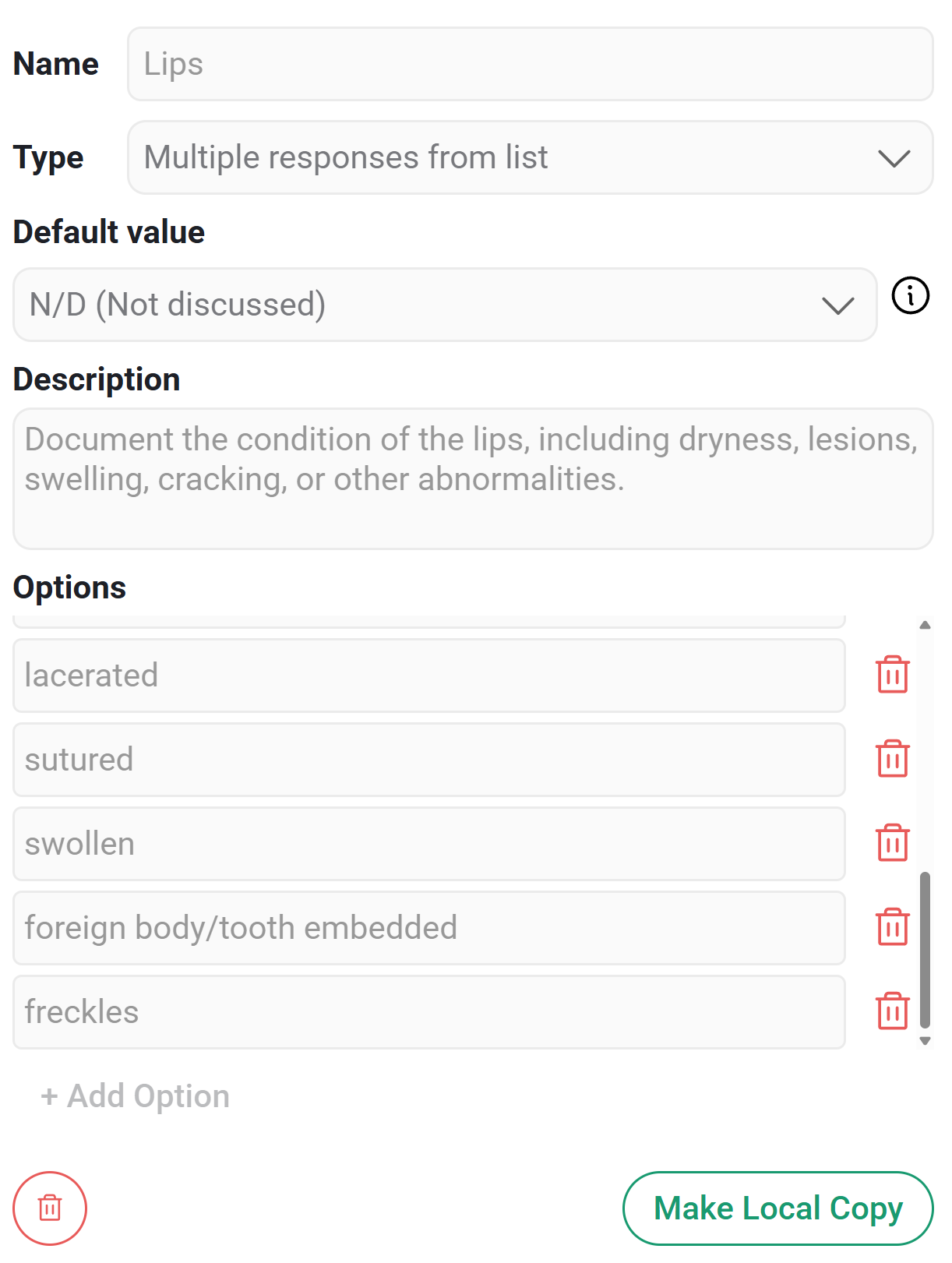Image resolution: width=952 pixels, height=1263 pixels.
Task: Open the Type dropdown
Action: tap(530, 157)
